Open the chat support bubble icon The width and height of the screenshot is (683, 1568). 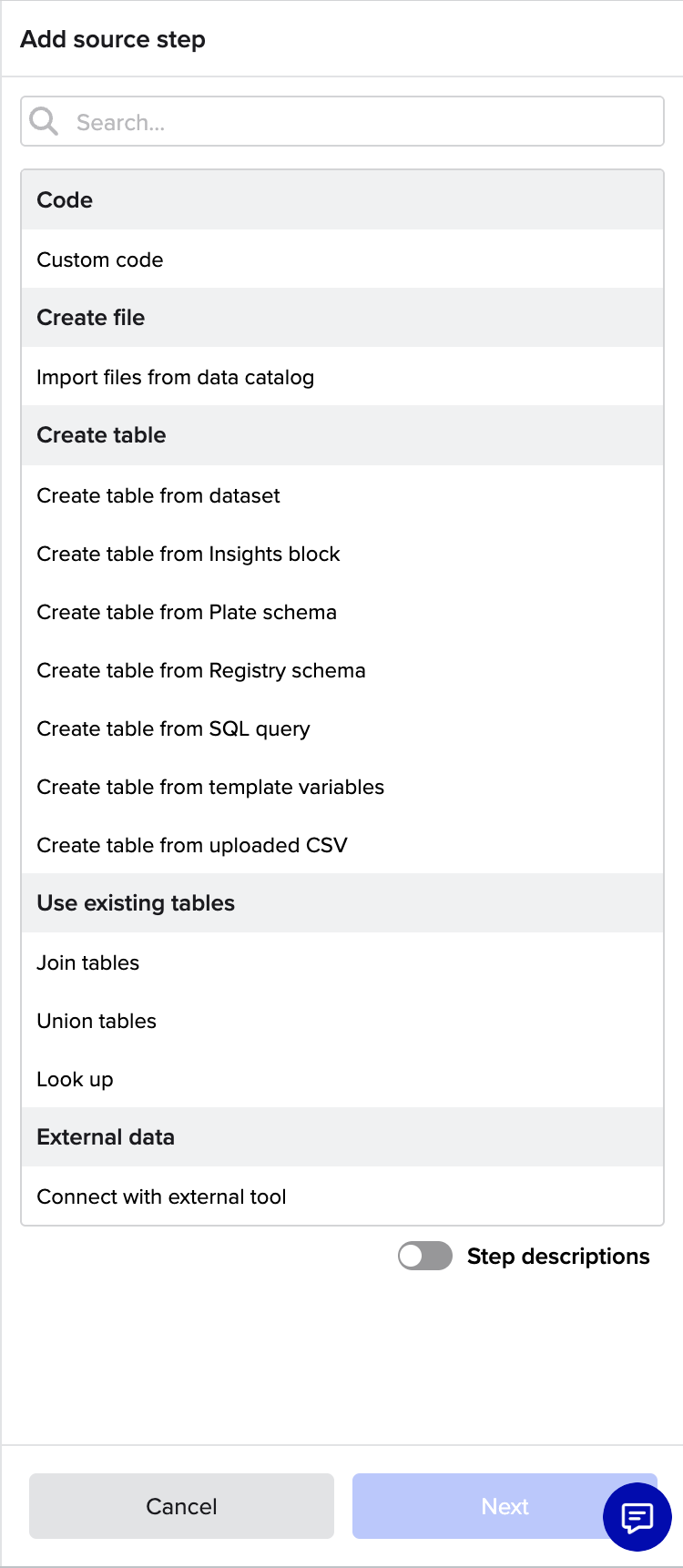pyautogui.click(x=637, y=1517)
